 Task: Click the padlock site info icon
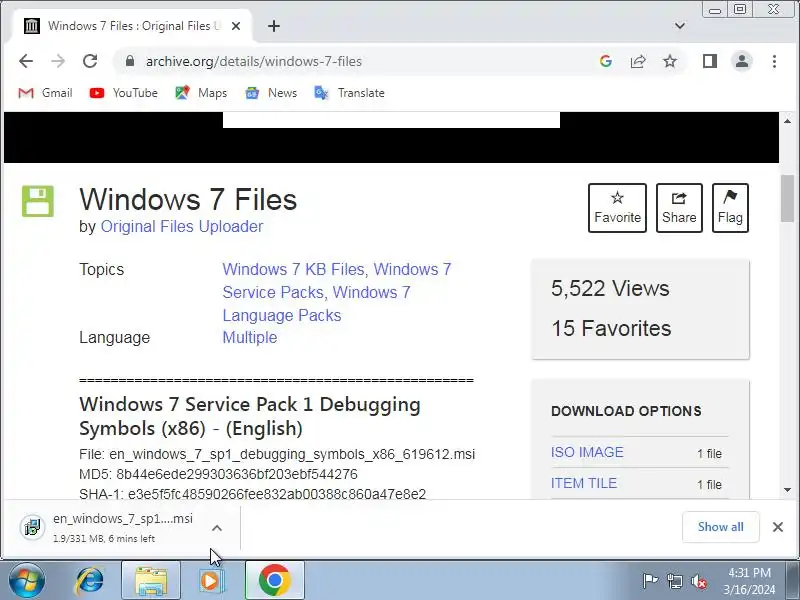coord(130,61)
